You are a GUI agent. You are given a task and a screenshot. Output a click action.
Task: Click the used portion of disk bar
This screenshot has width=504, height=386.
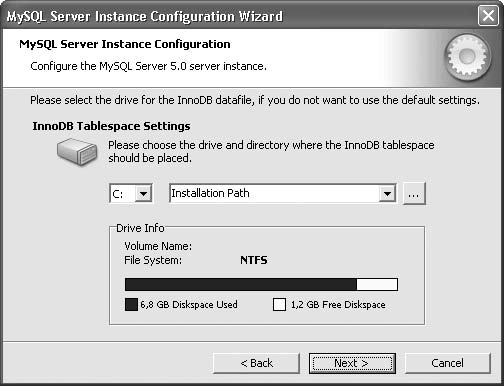(241, 285)
